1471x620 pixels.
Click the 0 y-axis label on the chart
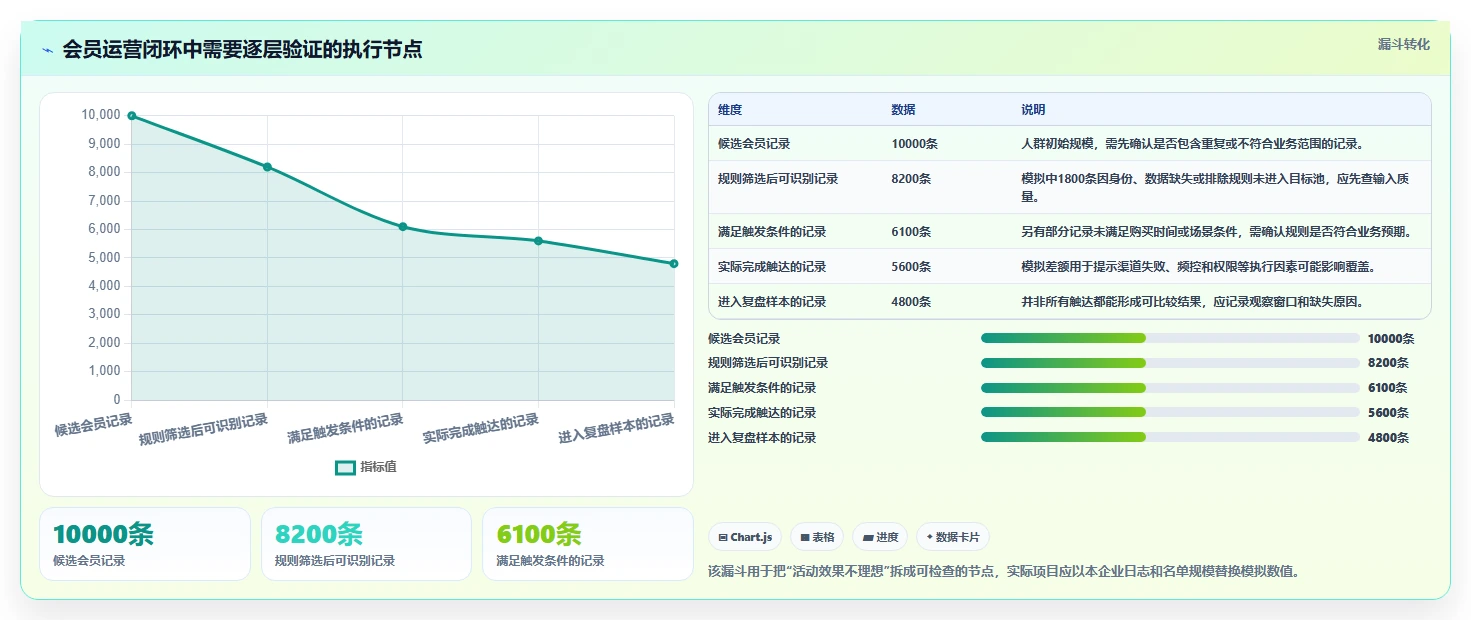point(116,400)
